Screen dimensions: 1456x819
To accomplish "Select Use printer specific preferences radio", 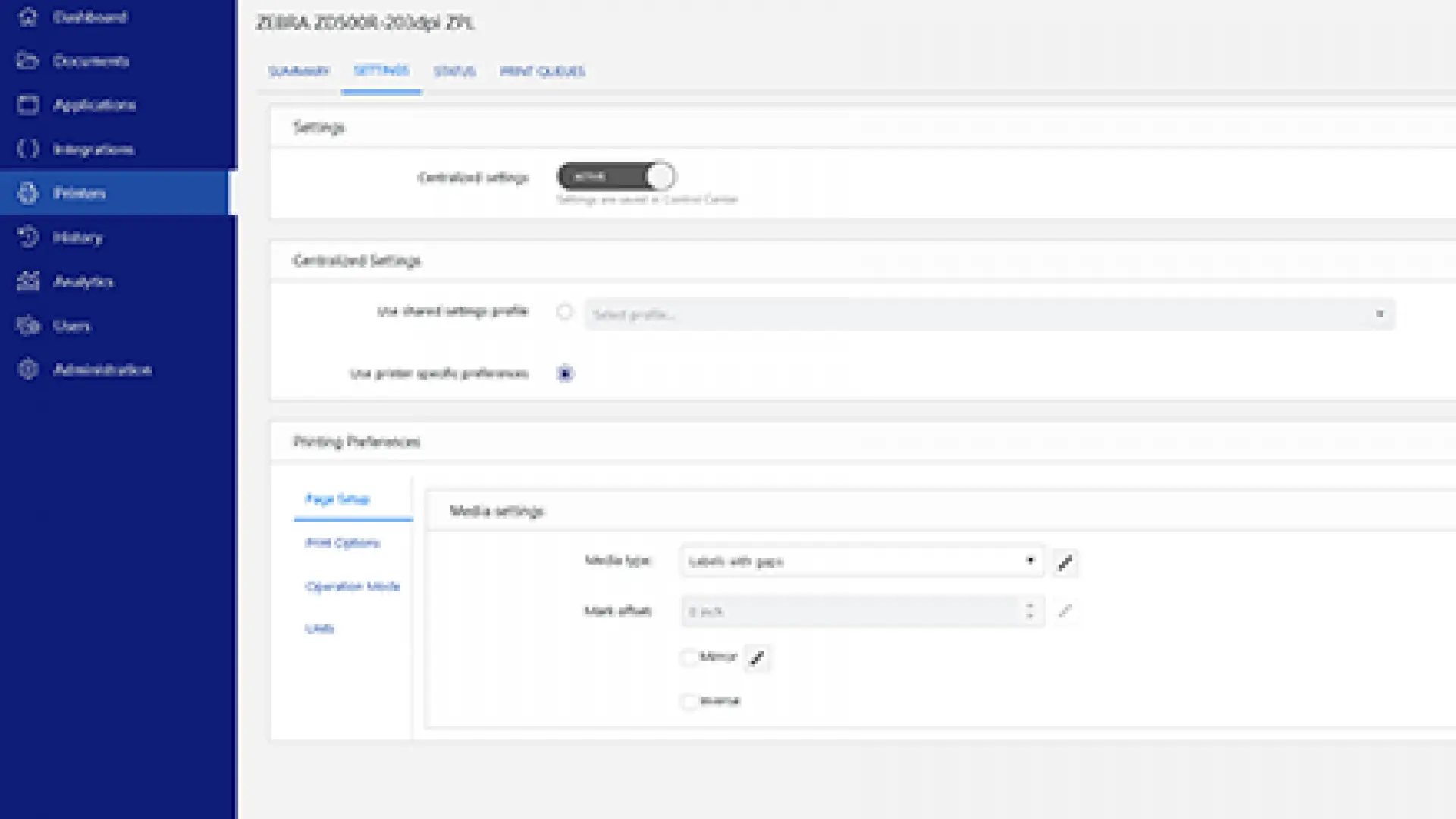I will (x=564, y=373).
